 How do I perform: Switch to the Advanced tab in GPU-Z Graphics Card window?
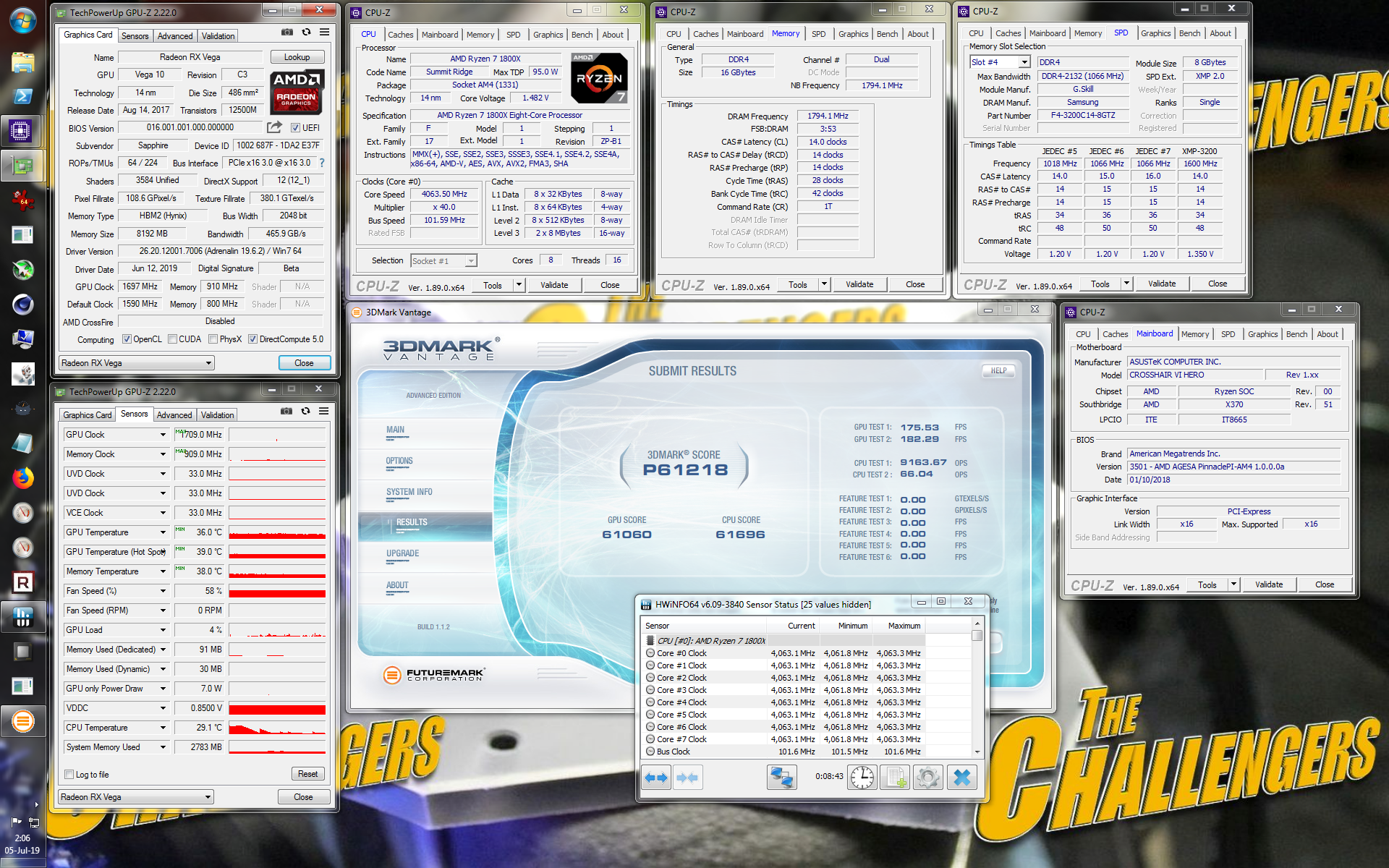(175, 36)
